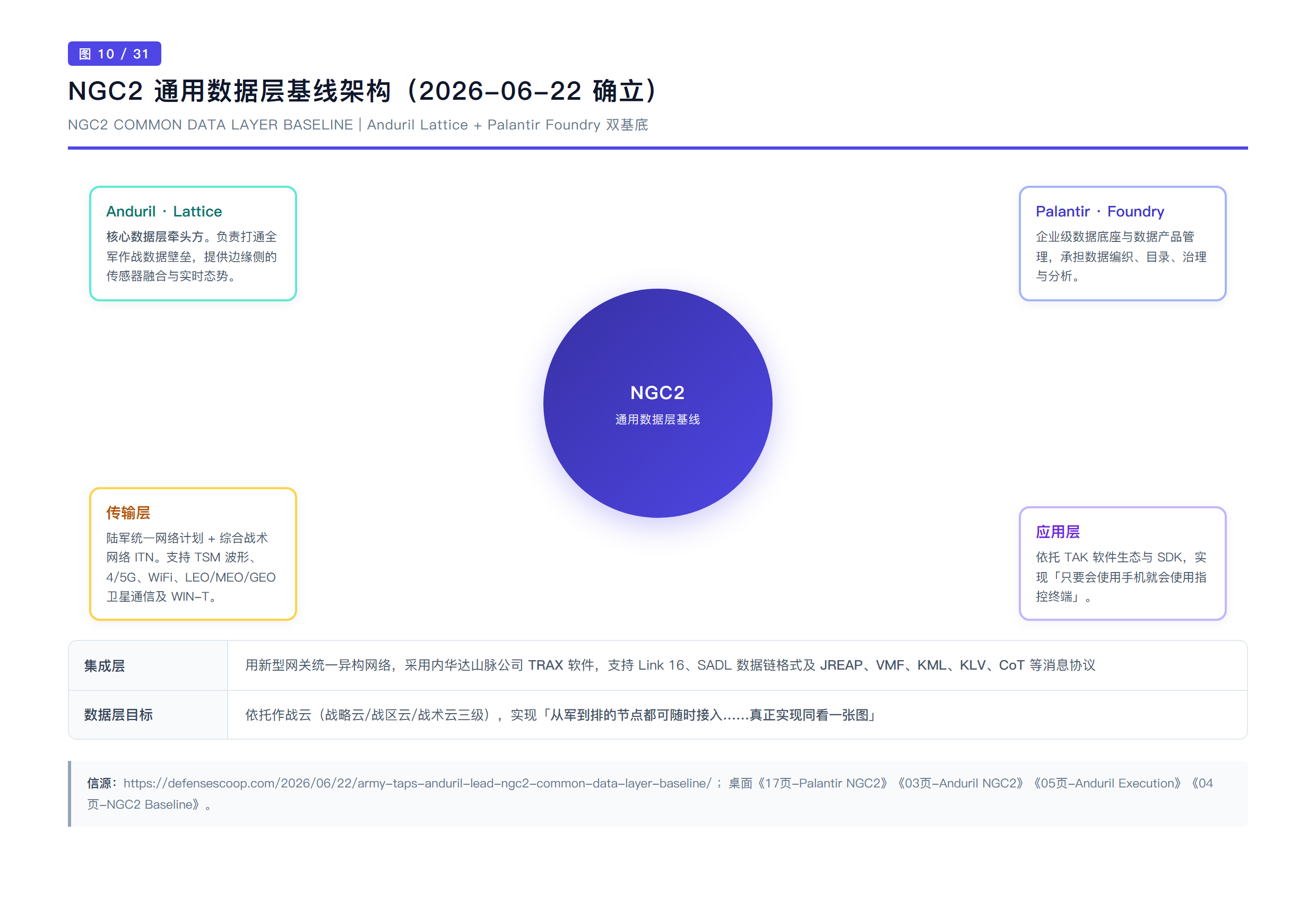Select table text starting "用新型网关统一异构网络"
The width and height of the screenshot is (1316, 901).
point(670,665)
